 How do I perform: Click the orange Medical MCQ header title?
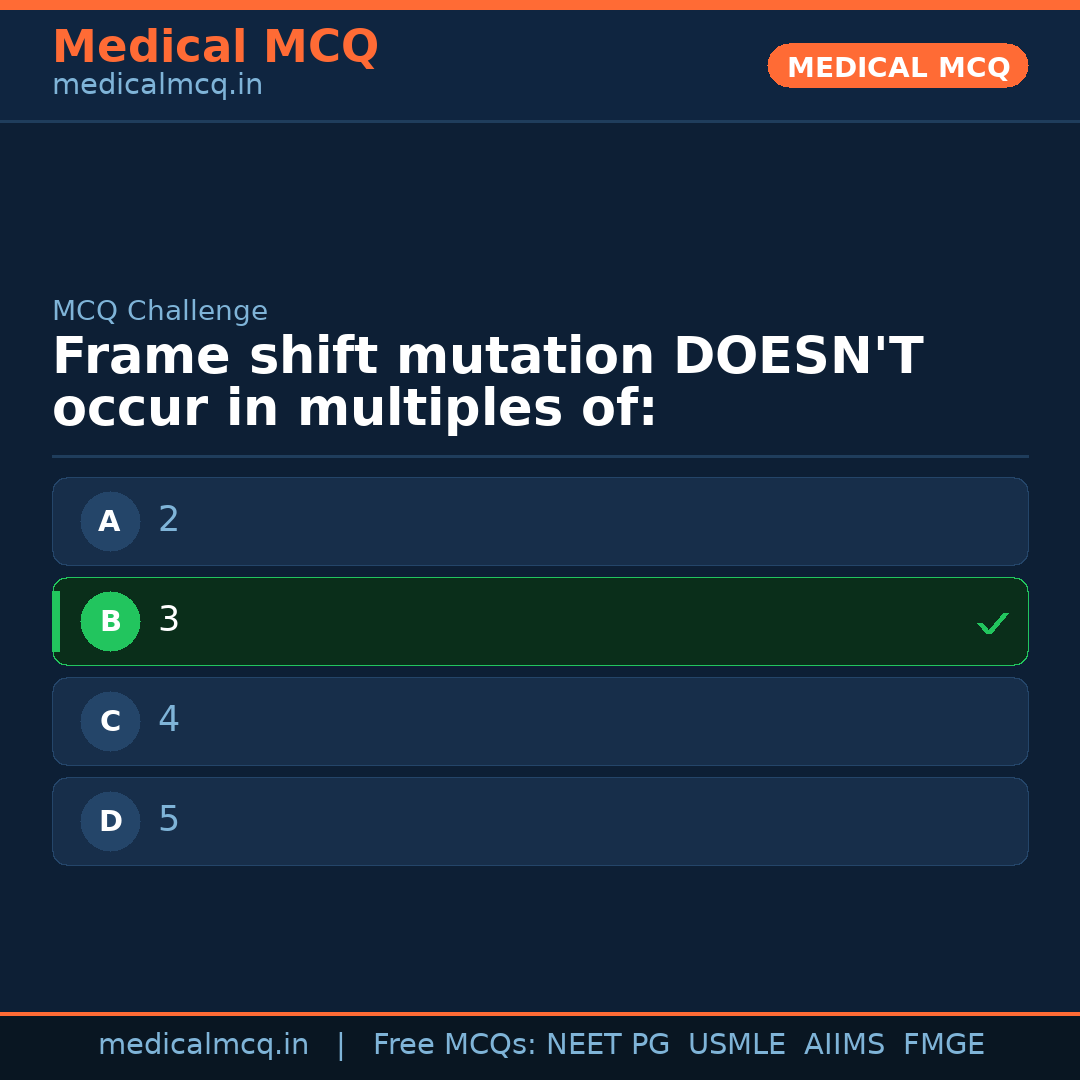click(215, 47)
